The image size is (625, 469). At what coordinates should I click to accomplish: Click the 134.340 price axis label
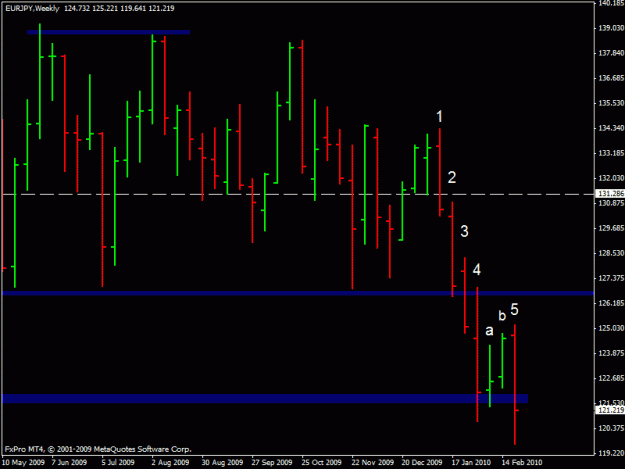click(611, 128)
